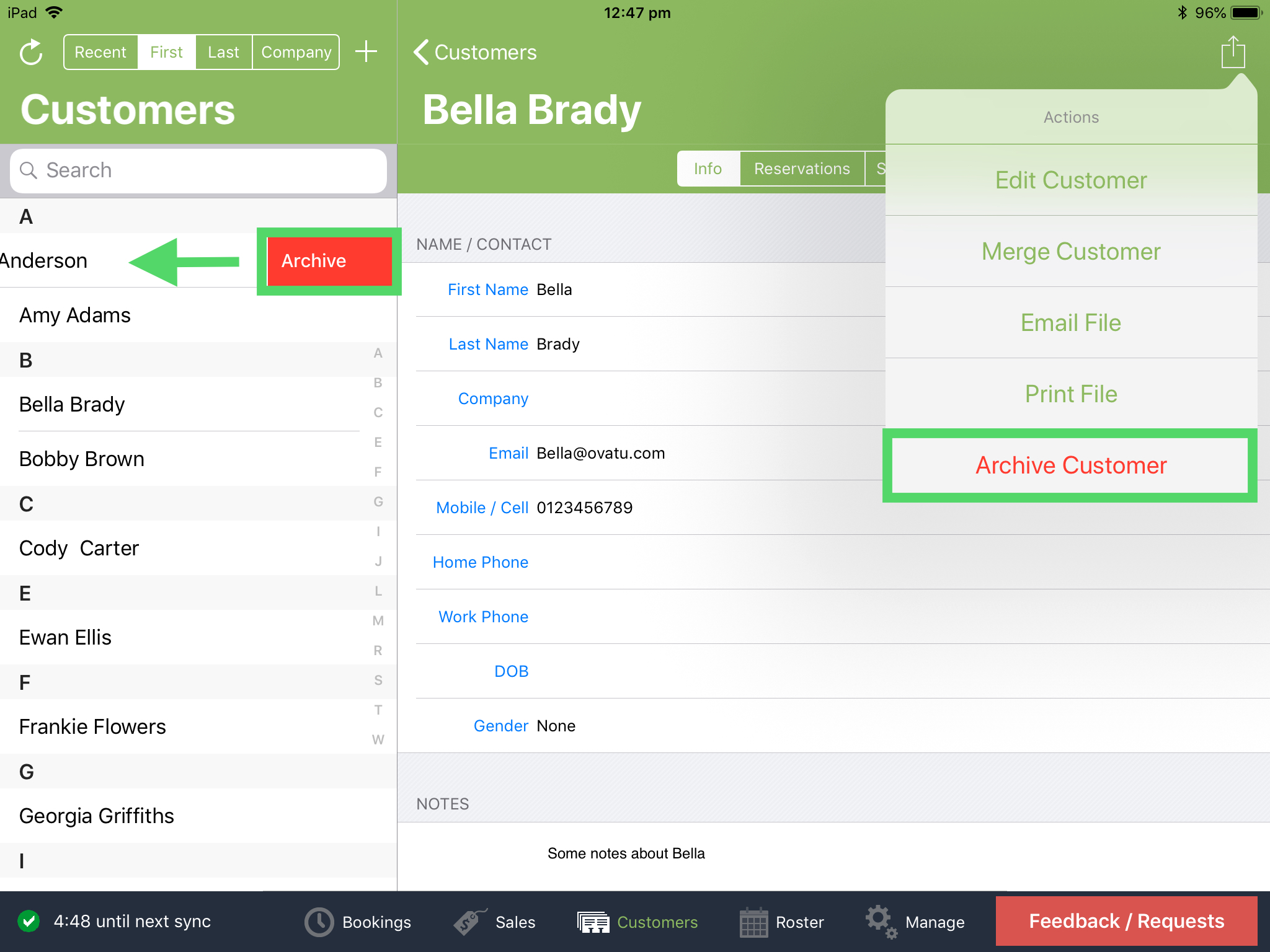Choose Archive Customer from Actions

pos(1071,465)
